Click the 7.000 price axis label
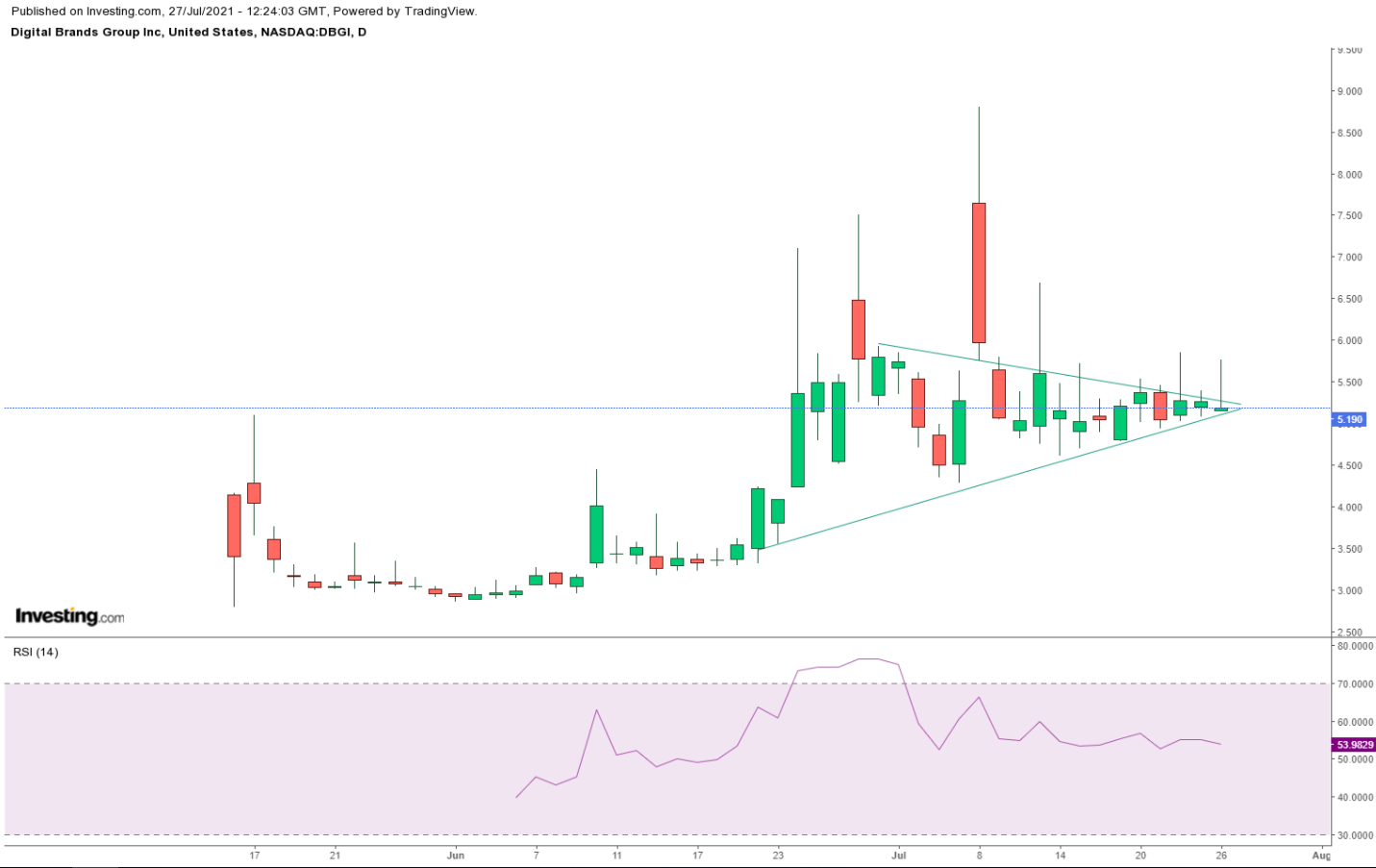 1350,258
